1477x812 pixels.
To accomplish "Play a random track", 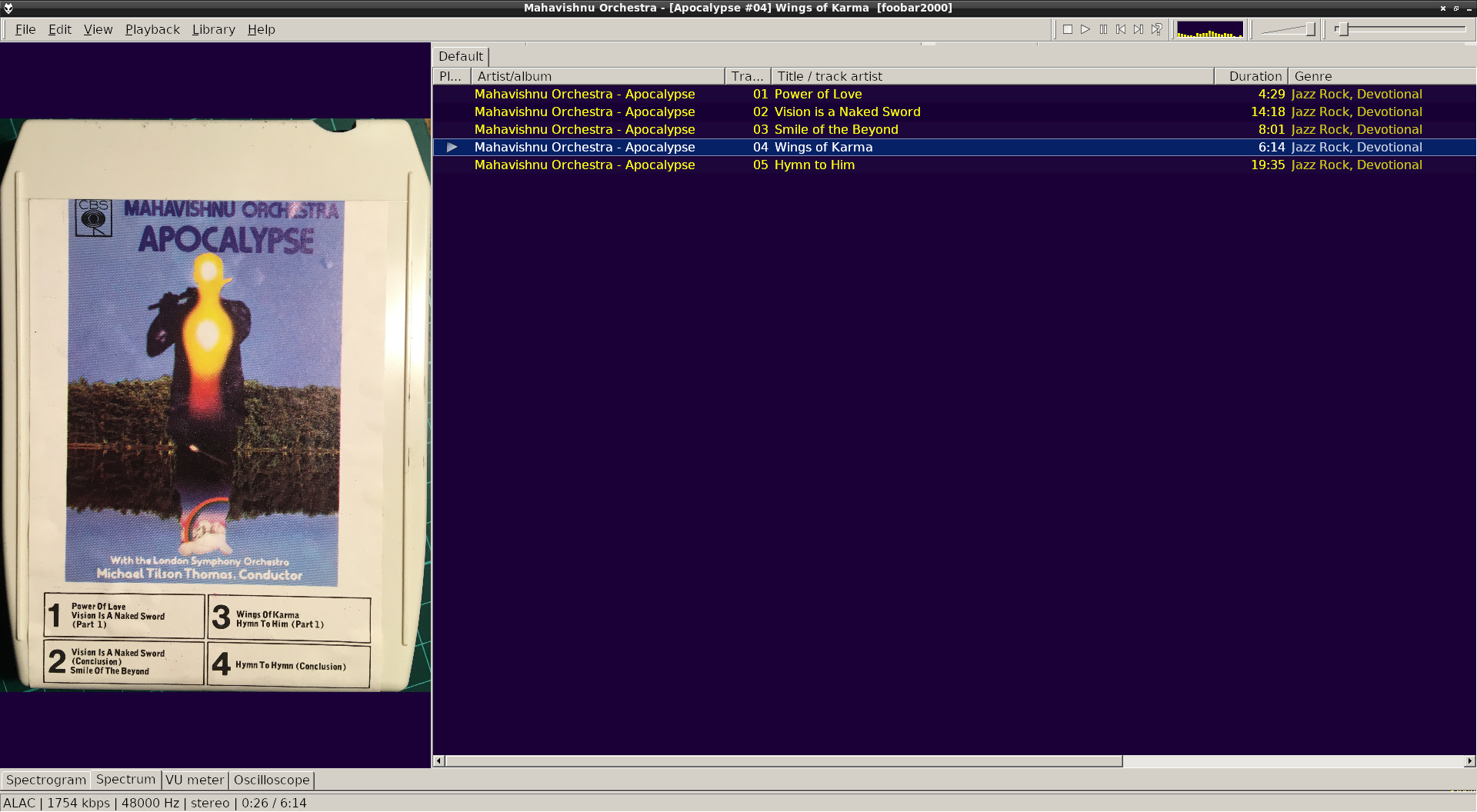I will (x=1156, y=29).
